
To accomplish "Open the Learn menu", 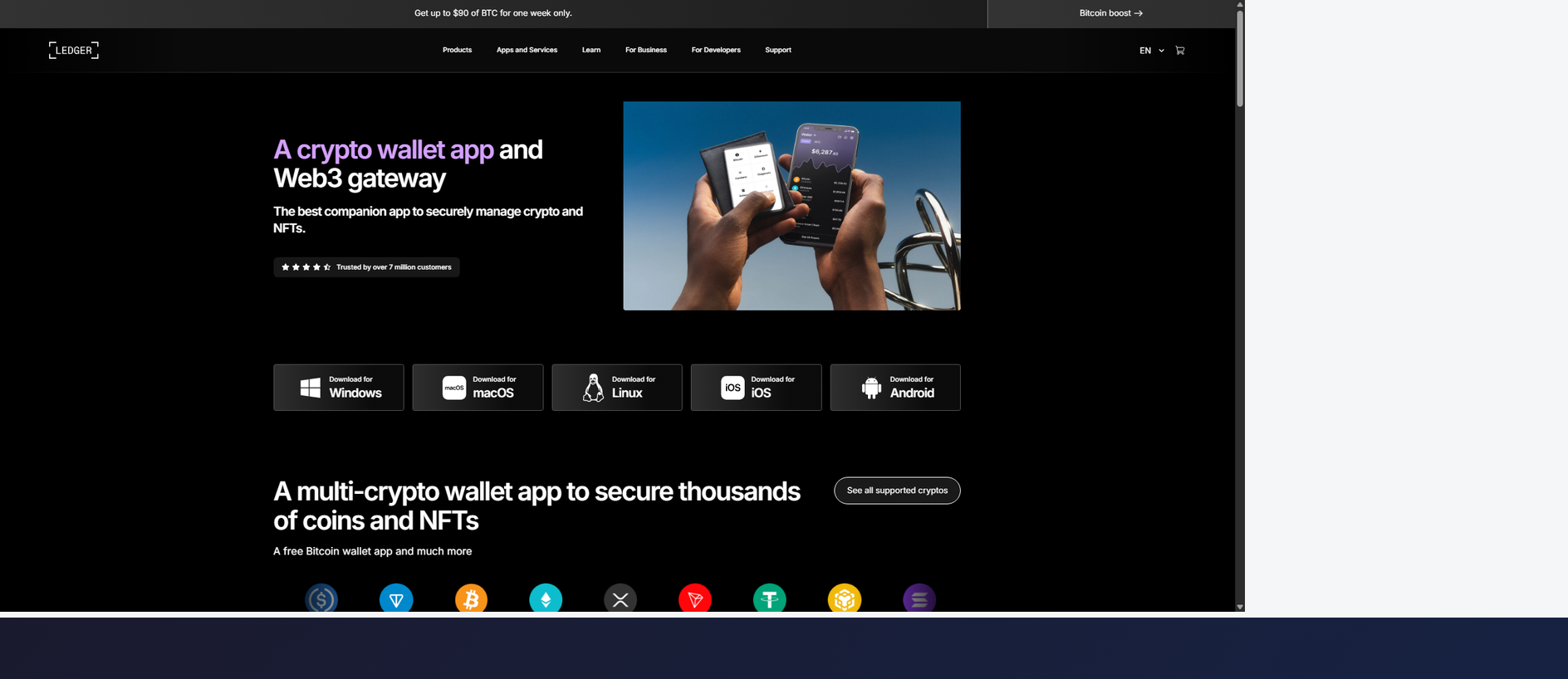I will click(591, 50).
